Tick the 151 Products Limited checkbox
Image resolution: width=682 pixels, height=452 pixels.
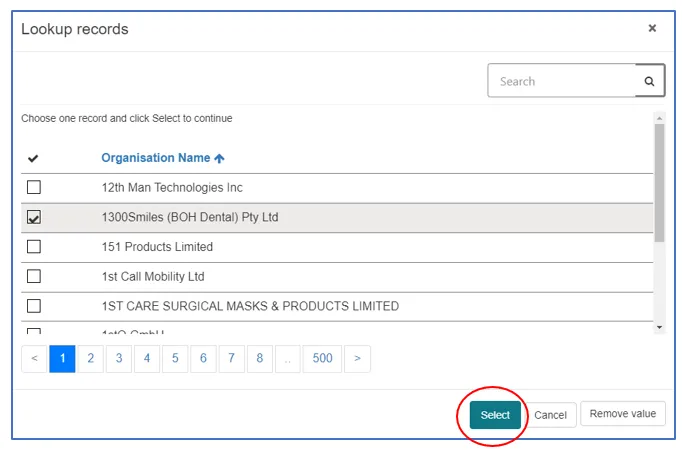pyautogui.click(x=34, y=247)
